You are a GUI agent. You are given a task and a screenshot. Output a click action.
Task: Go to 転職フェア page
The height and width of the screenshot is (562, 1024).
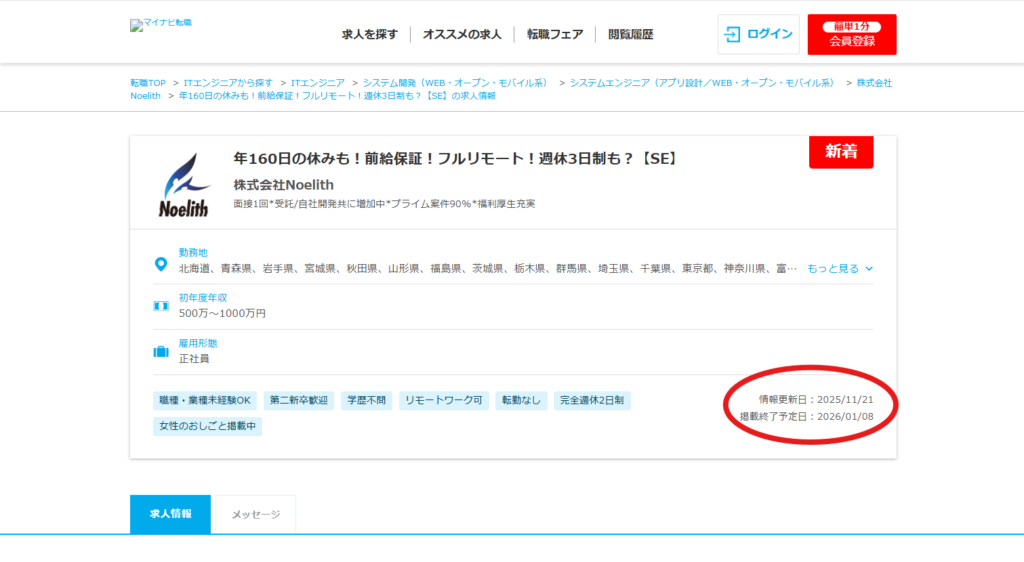[555, 34]
